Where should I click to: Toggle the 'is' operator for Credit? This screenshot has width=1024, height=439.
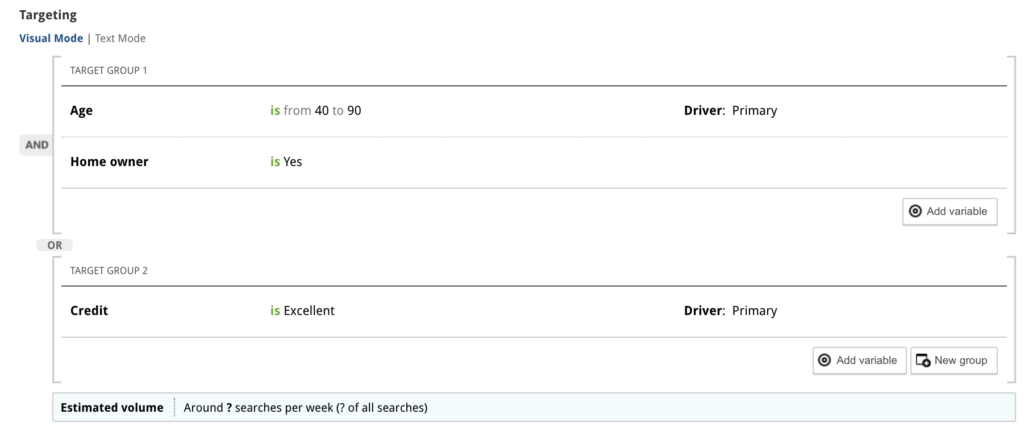275,311
